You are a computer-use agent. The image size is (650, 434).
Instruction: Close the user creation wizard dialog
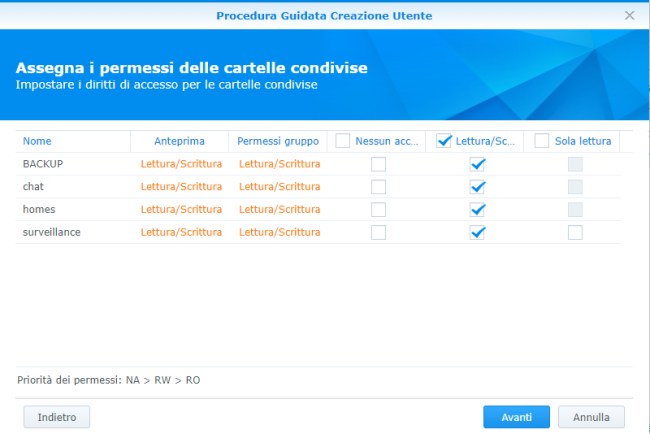coord(629,15)
